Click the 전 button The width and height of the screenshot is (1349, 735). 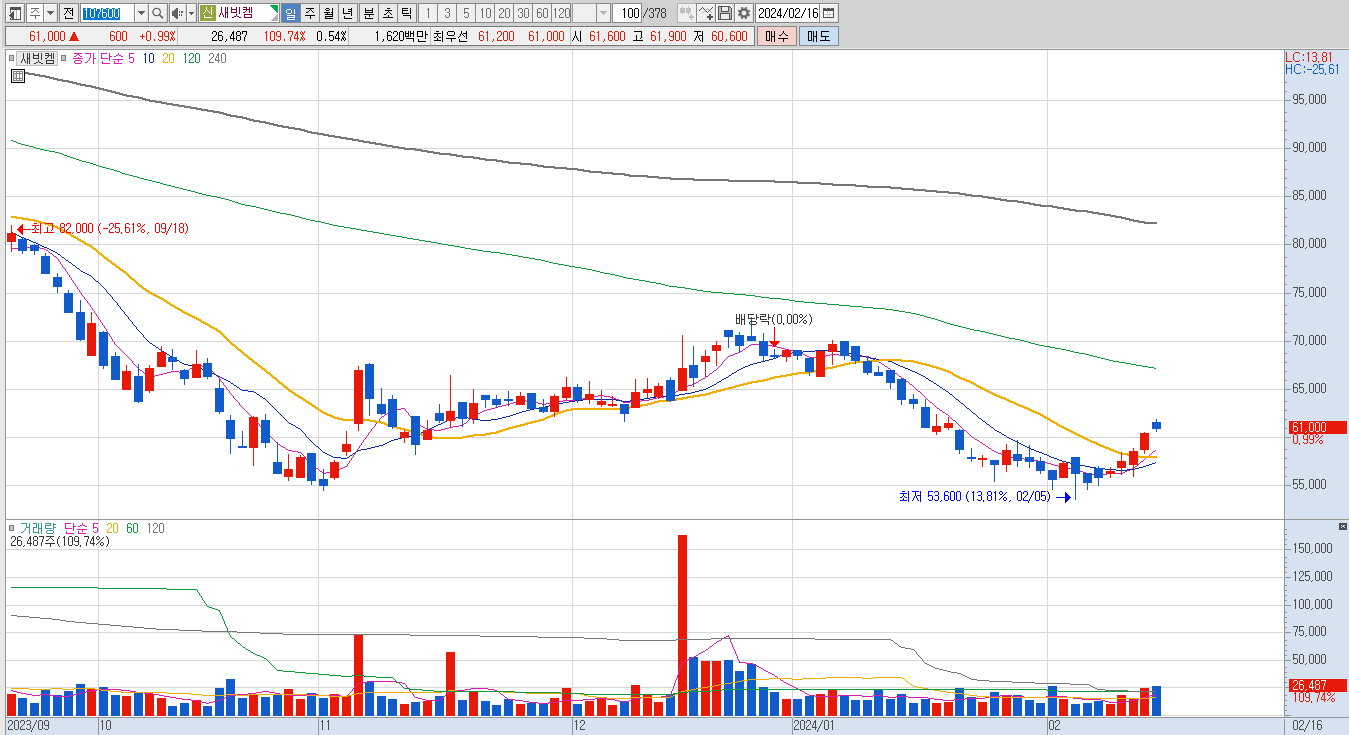point(69,13)
